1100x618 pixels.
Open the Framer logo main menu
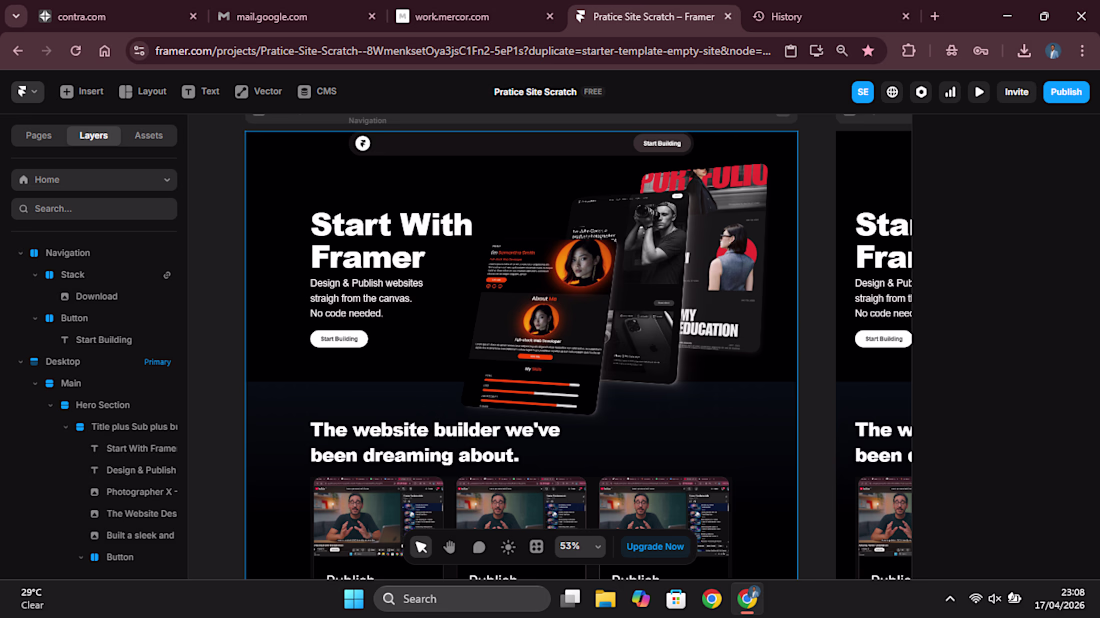tap(27, 92)
